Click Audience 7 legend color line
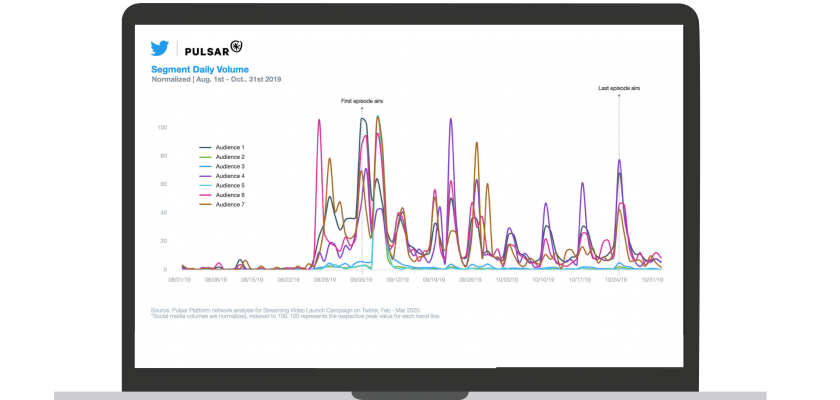 click(207, 204)
